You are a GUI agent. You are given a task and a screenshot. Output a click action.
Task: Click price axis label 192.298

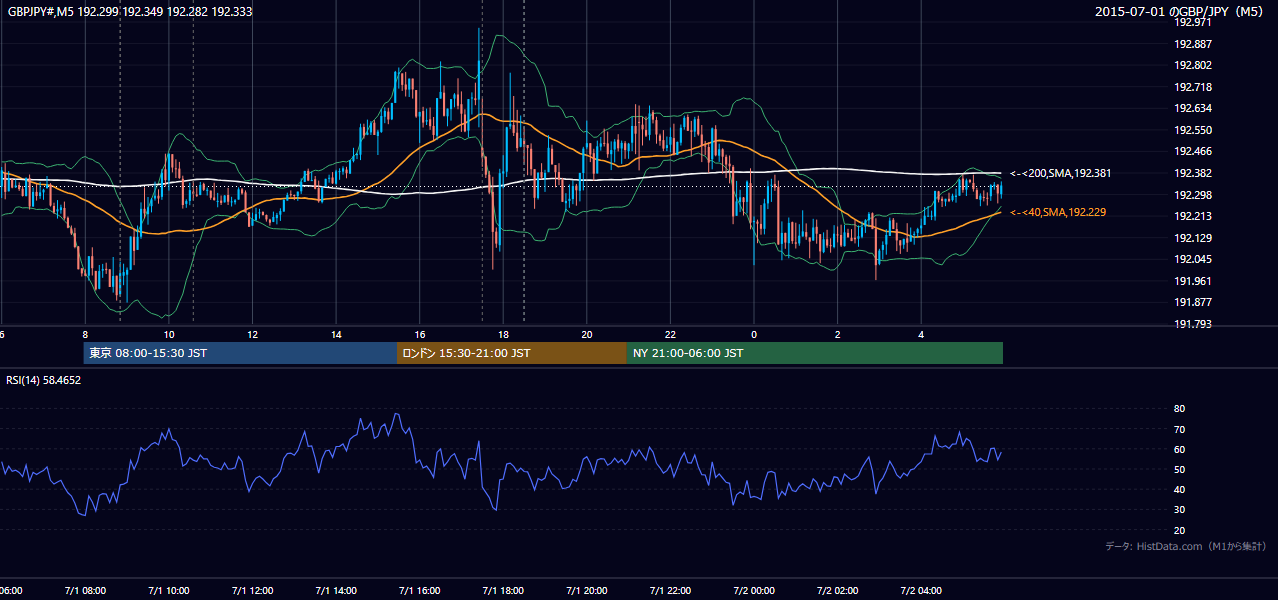coord(1192,194)
